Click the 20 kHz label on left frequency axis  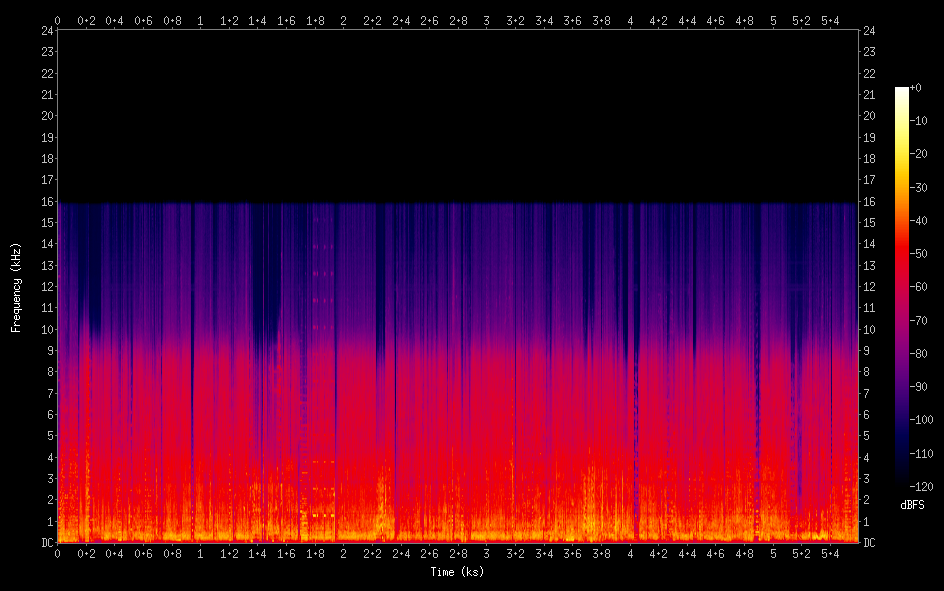click(x=46, y=116)
